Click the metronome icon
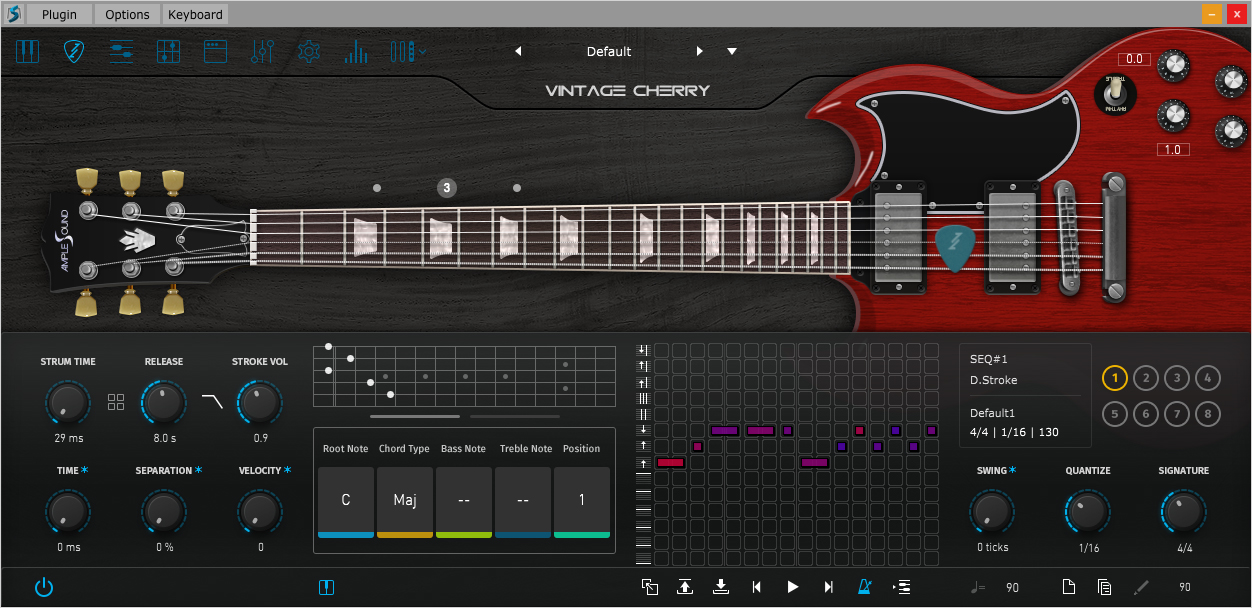The height and width of the screenshot is (608, 1252). (864, 587)
